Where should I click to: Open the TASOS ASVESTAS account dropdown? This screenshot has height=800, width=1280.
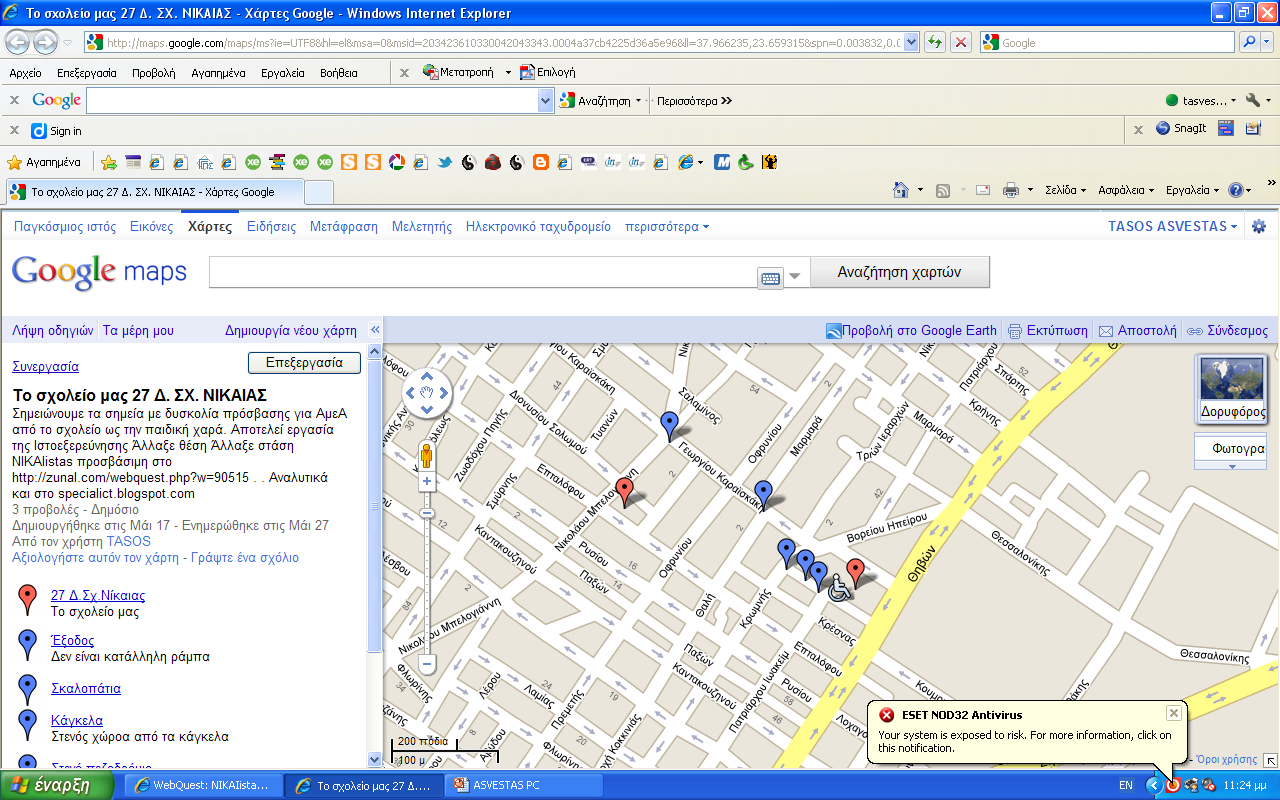coord(1172,227)
